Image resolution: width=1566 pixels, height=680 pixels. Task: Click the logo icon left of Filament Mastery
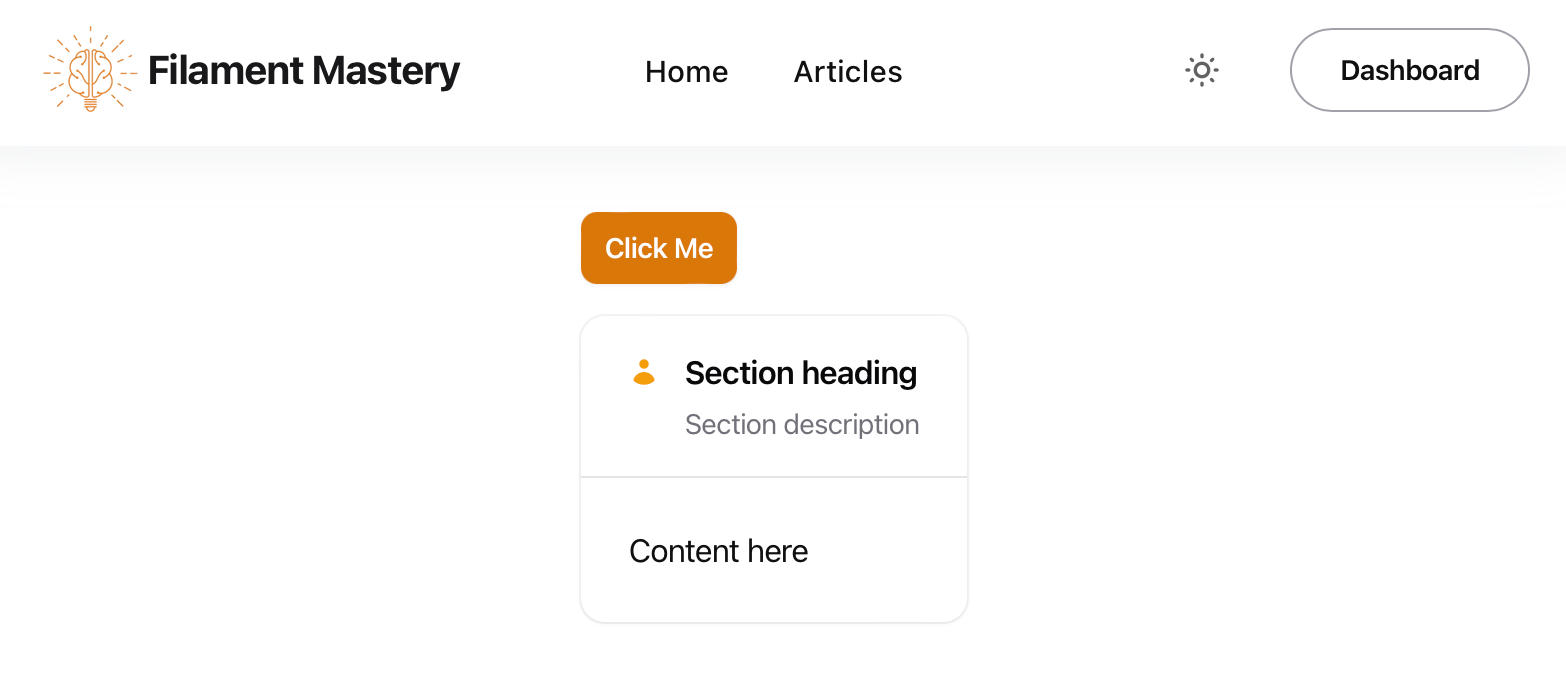click(x=89, y=70)
